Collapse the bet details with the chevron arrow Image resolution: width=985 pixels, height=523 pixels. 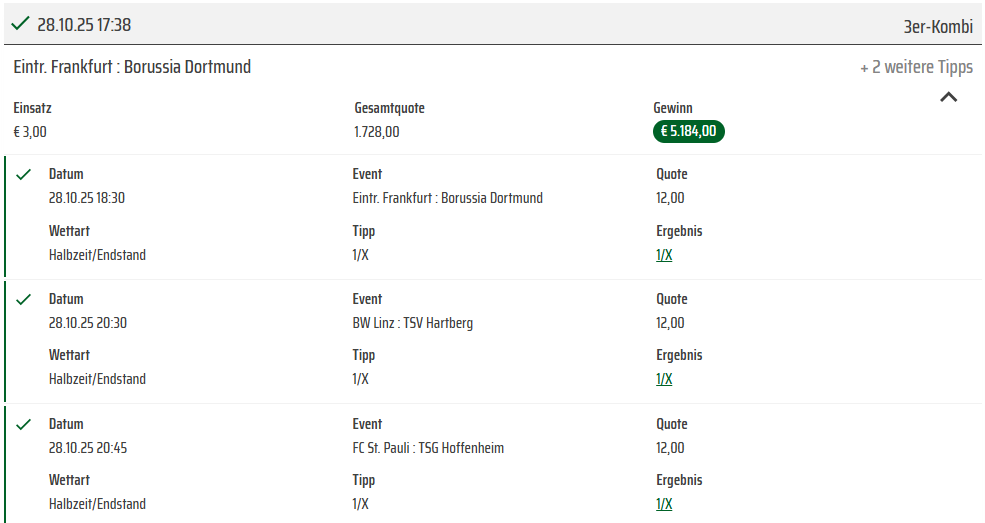tap(949, 97)
